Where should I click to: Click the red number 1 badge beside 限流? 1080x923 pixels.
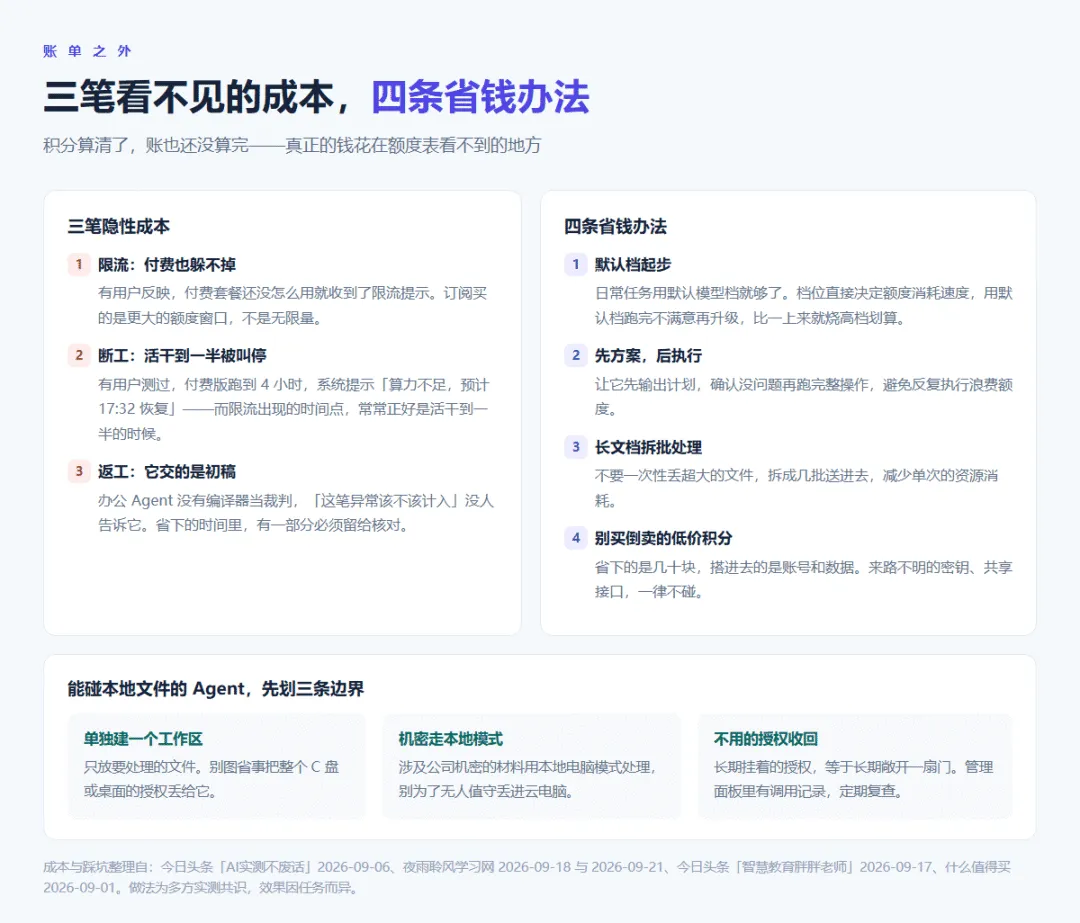(79, 265)
